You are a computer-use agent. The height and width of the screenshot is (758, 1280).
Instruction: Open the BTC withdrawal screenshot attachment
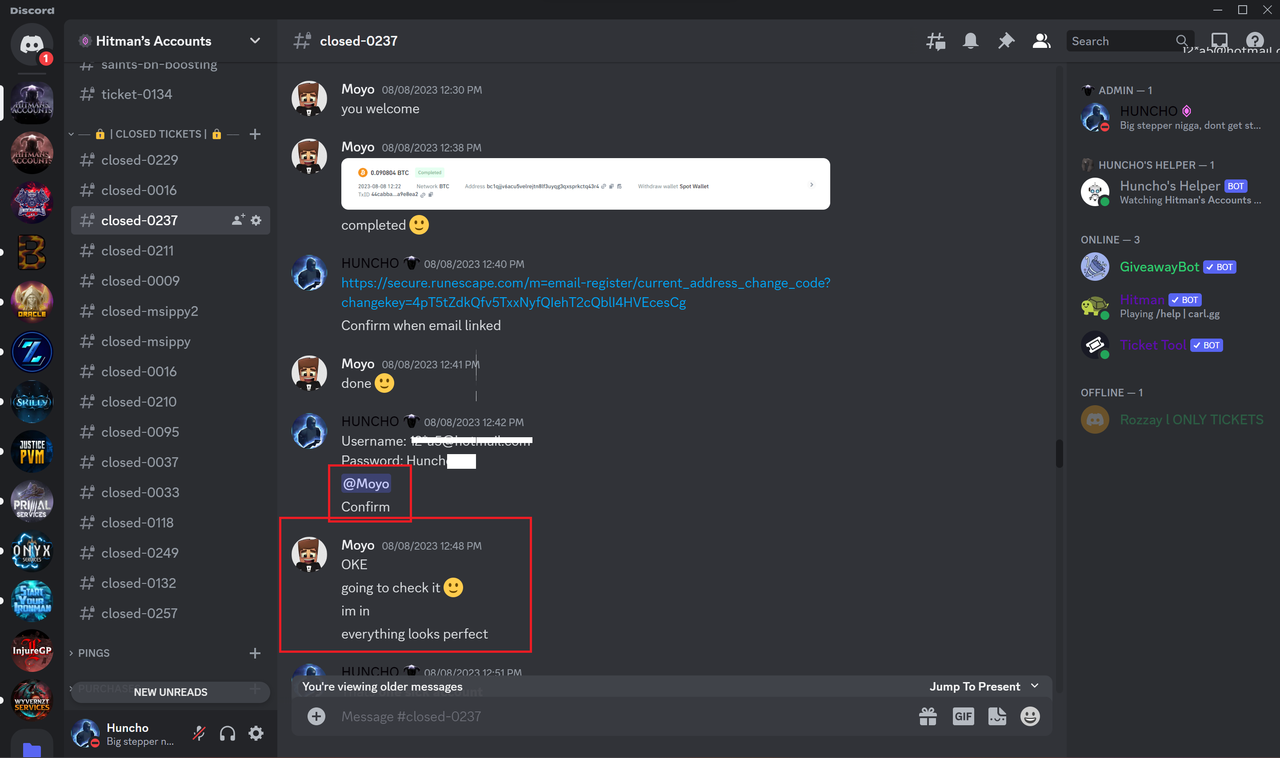585,184
